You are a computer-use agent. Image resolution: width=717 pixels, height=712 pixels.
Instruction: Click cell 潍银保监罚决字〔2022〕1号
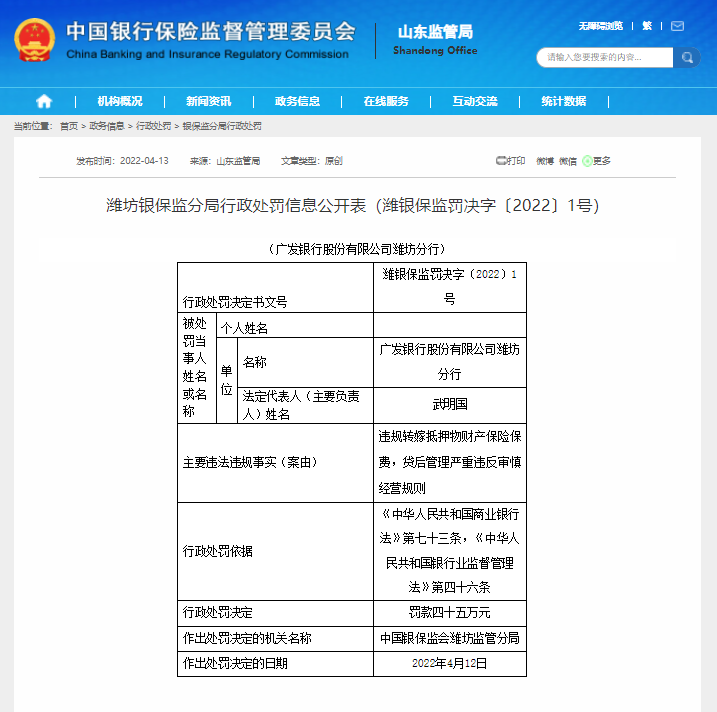[450, 287]
